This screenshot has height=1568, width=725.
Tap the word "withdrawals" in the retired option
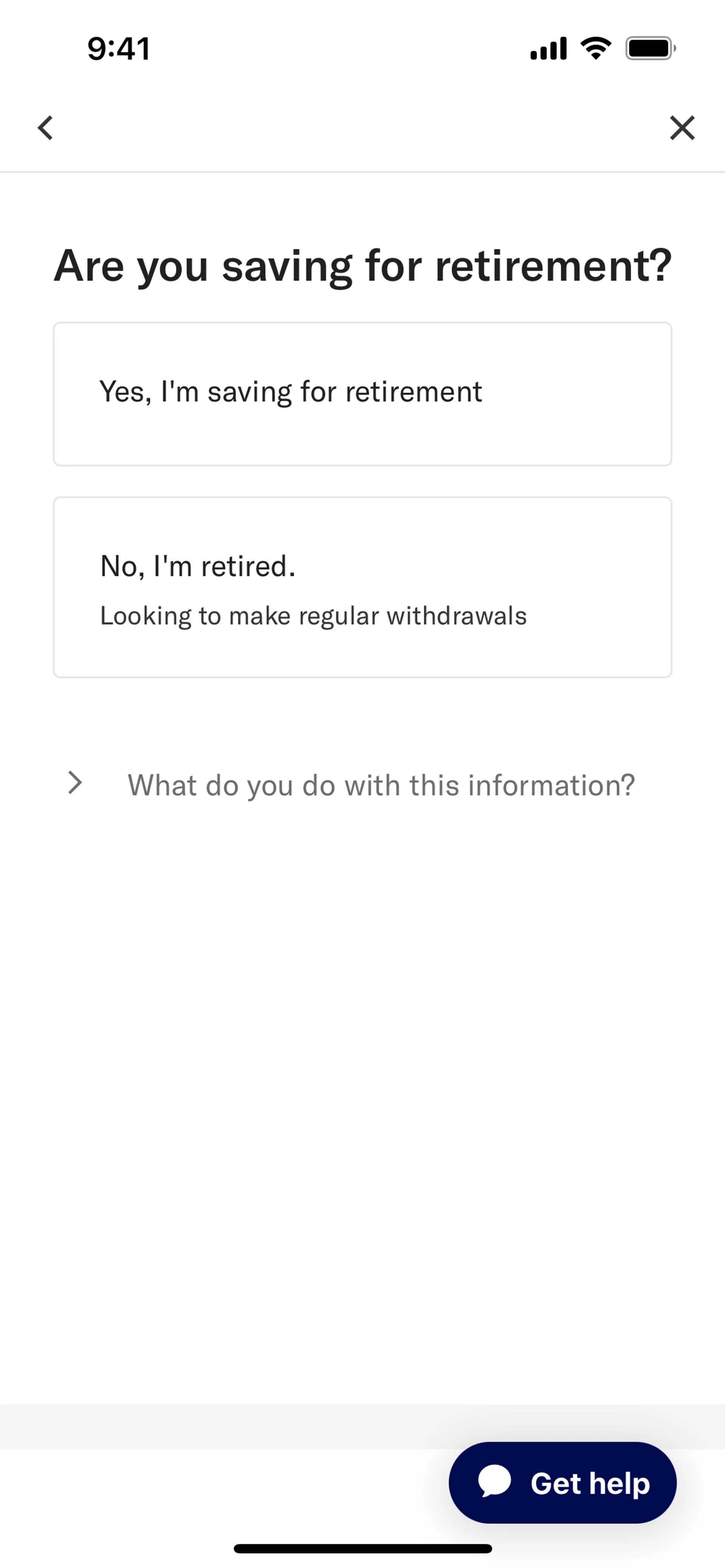pyautogui.click(x=456, y=616)
